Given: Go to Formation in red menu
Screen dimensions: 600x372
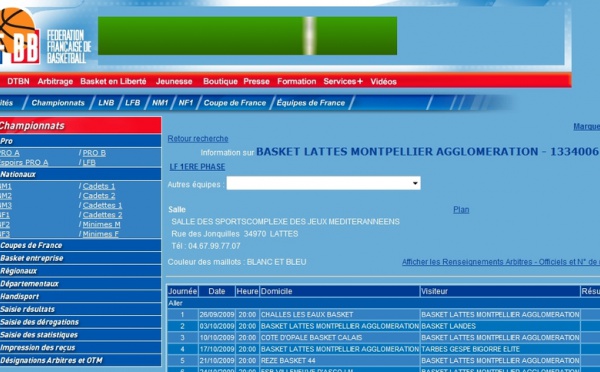Looking at the screenshot, I should pyautogui.click(x=297, y=81).
